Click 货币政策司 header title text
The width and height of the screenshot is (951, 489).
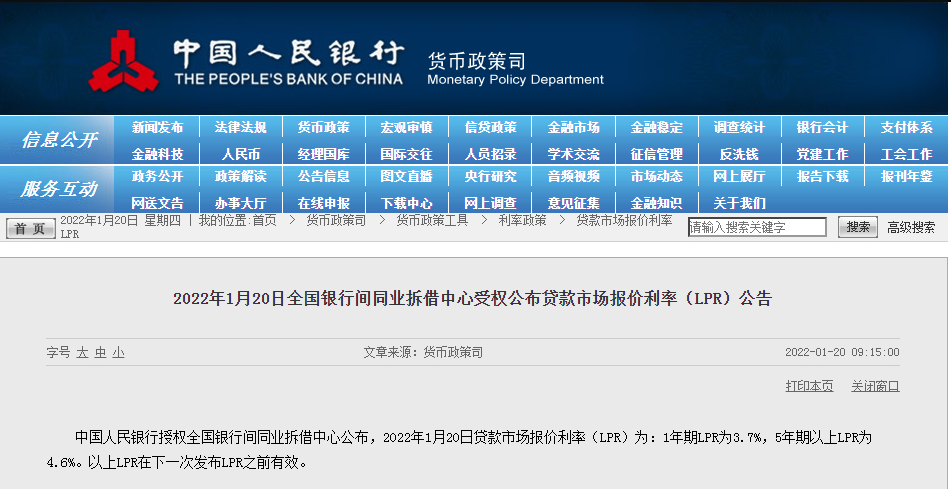(x=477, y=61)
